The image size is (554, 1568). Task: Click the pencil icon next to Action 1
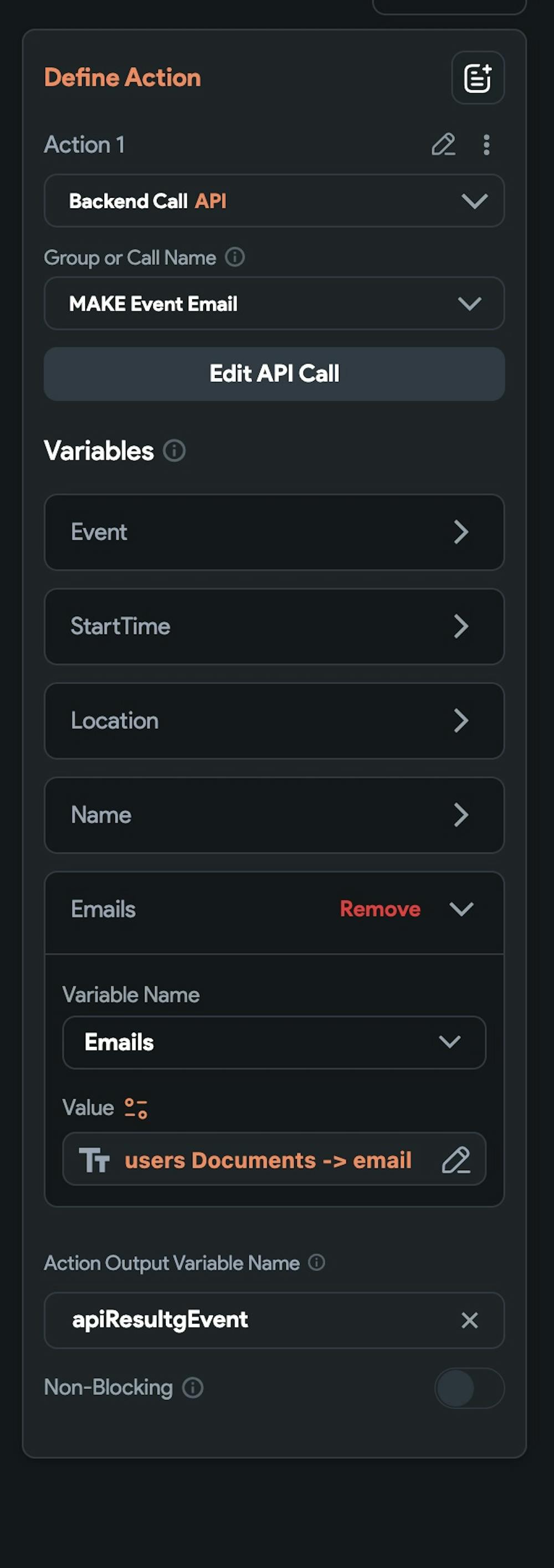click(x=443, y=145)
